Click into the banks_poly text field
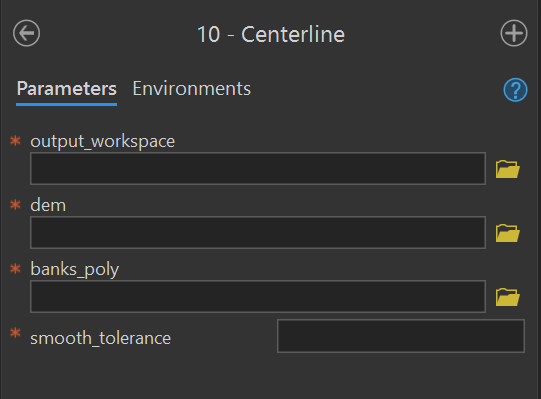541x399 pixels. tap(258, 296)
